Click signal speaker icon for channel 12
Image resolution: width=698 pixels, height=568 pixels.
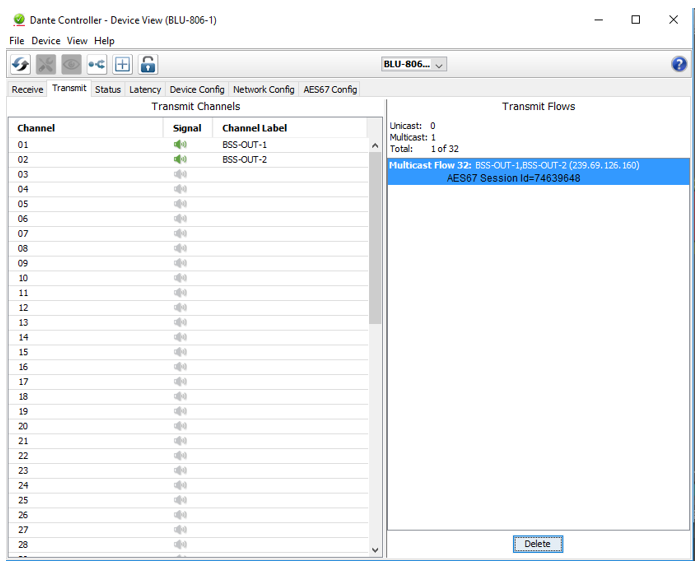tap(180, 307)
